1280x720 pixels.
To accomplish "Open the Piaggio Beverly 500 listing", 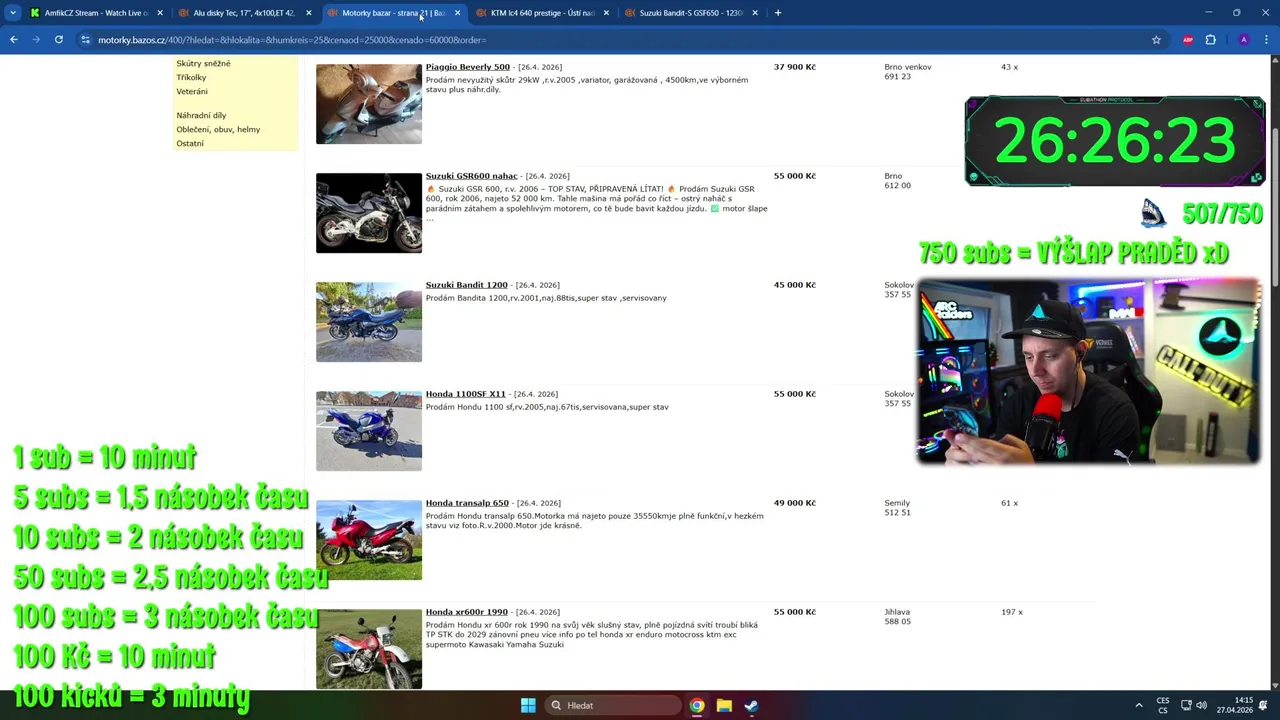I will 467,67.
